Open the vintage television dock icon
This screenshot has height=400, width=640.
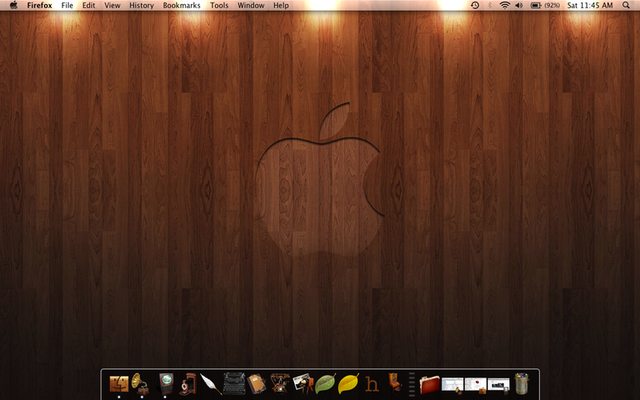pos(166,384)
